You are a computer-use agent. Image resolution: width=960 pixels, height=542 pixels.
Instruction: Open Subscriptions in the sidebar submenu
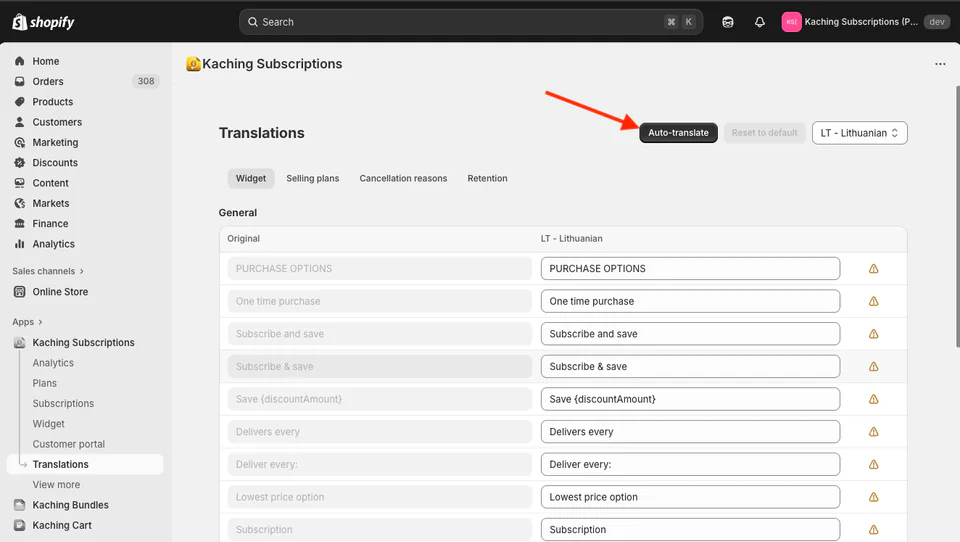tap(63, 403)
